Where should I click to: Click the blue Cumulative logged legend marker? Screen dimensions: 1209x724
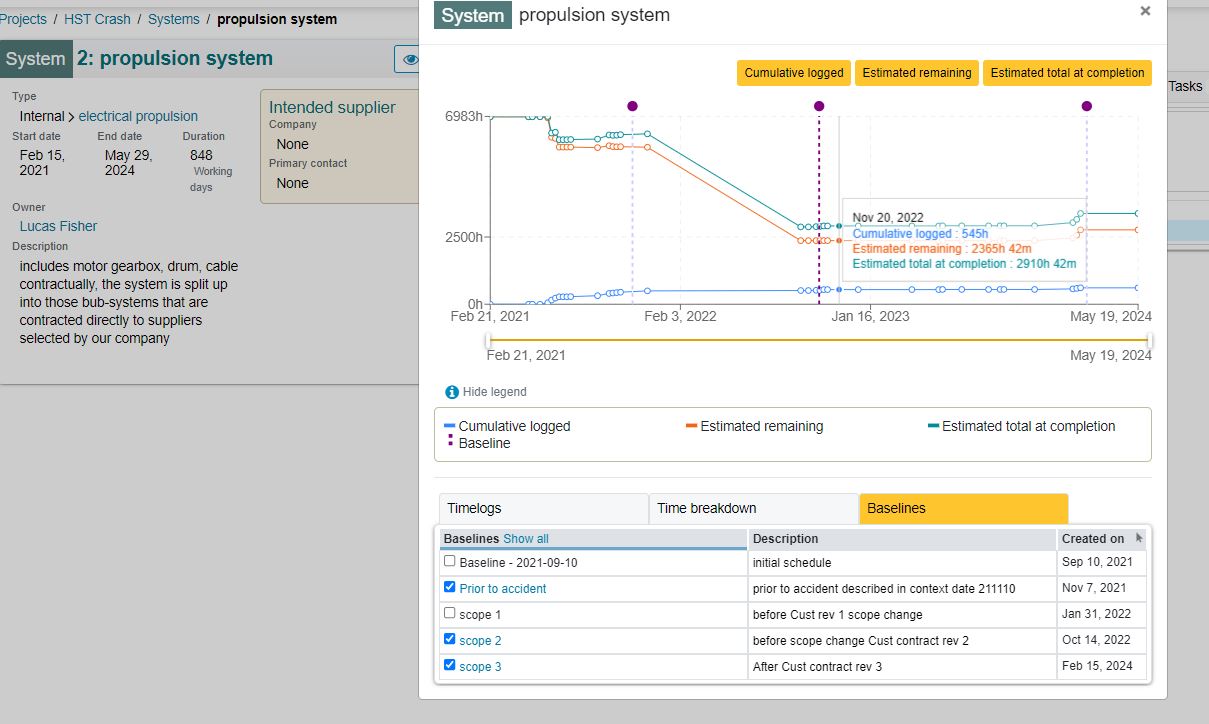point(450,426)
